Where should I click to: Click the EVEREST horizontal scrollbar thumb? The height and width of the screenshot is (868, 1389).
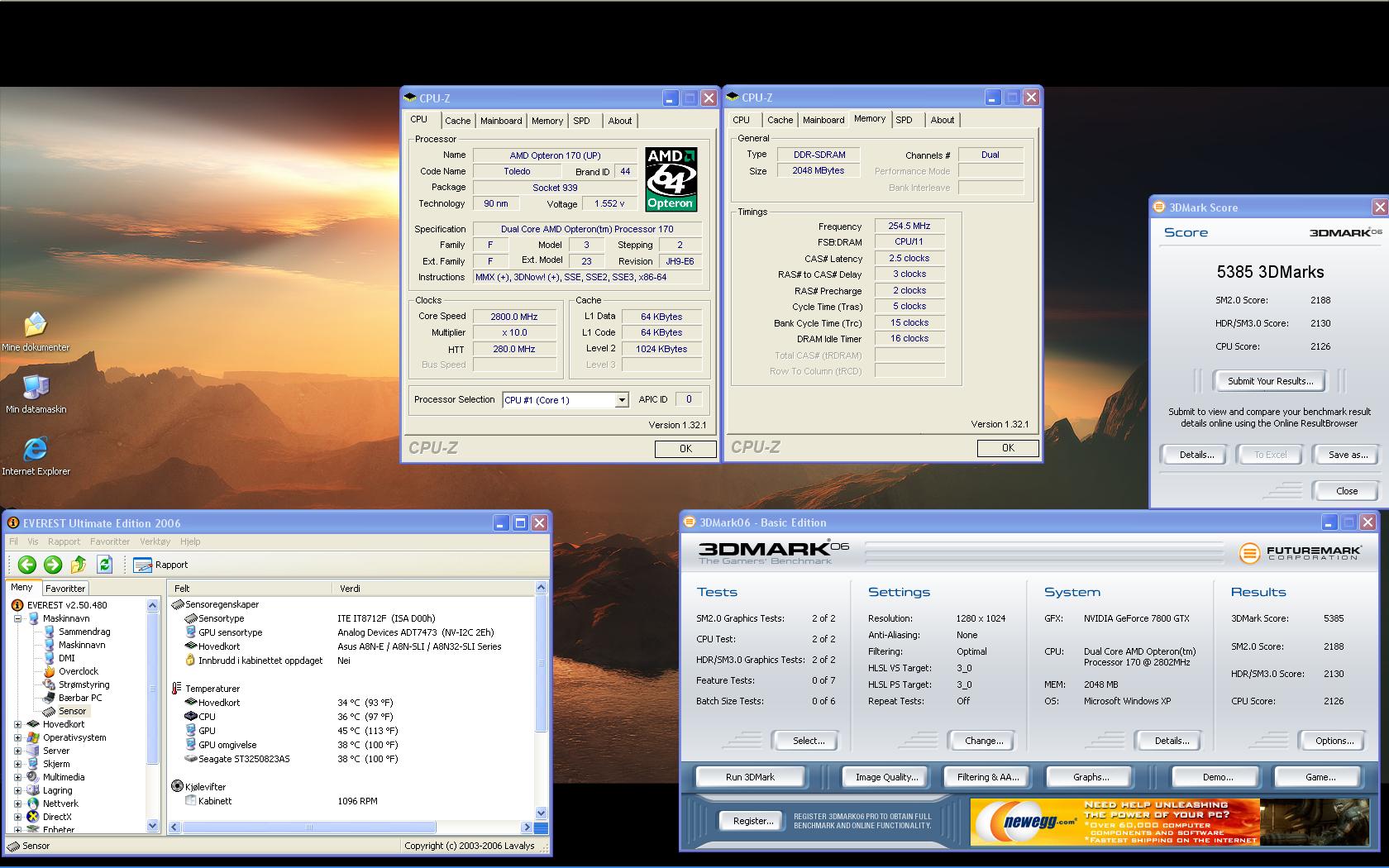tap(308, 827)
